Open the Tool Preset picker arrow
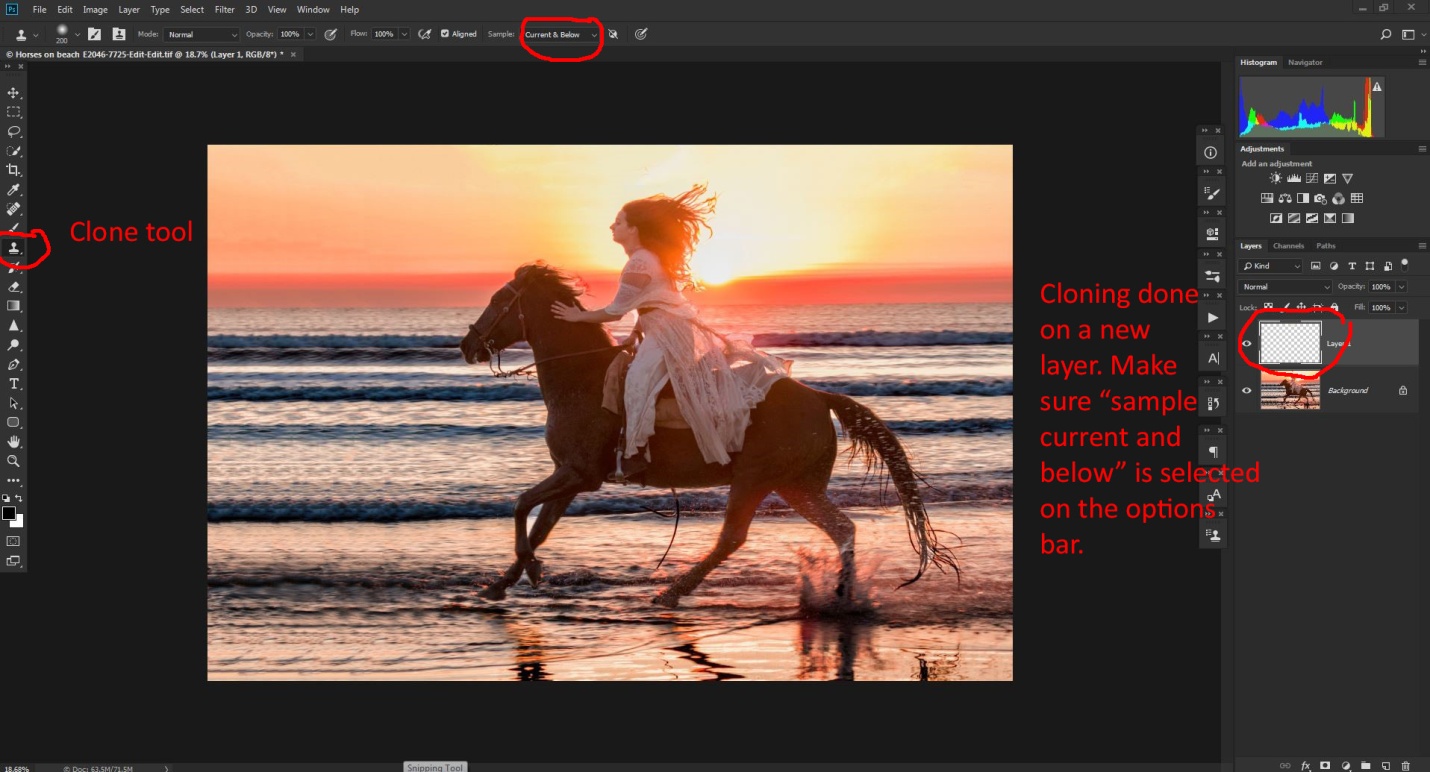 (36, 34)
